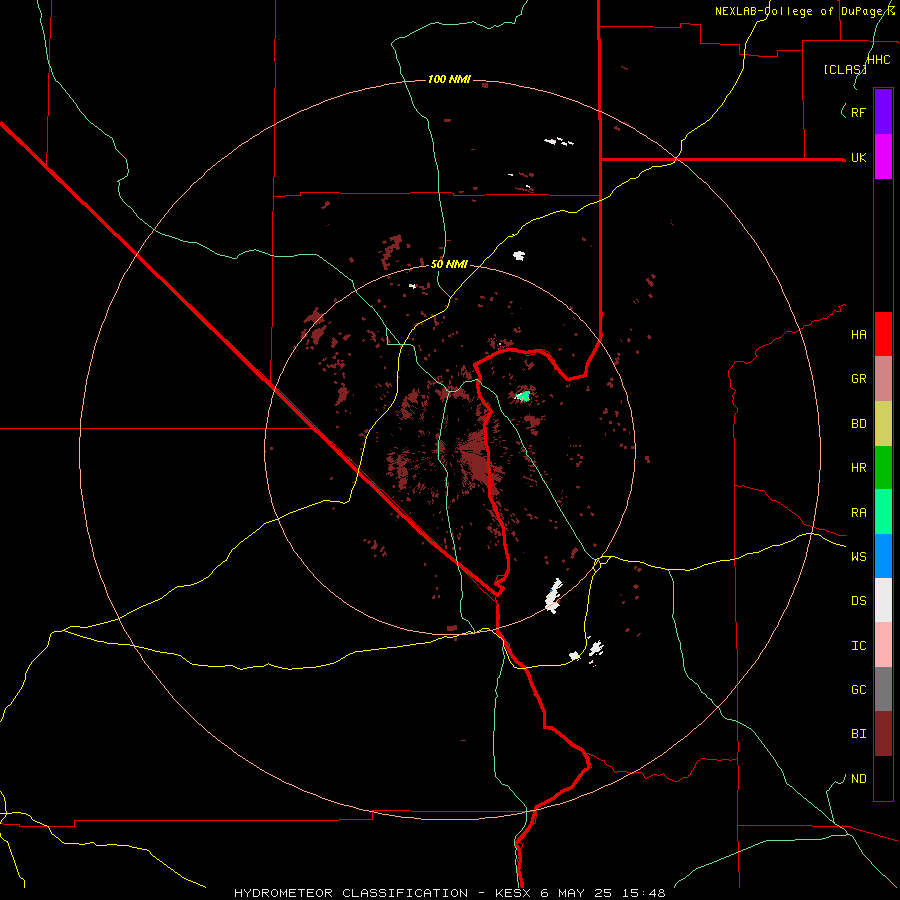Select the GR graupel color swatch
The width and height of the screenshot is (900, 900).
(883, 378)
